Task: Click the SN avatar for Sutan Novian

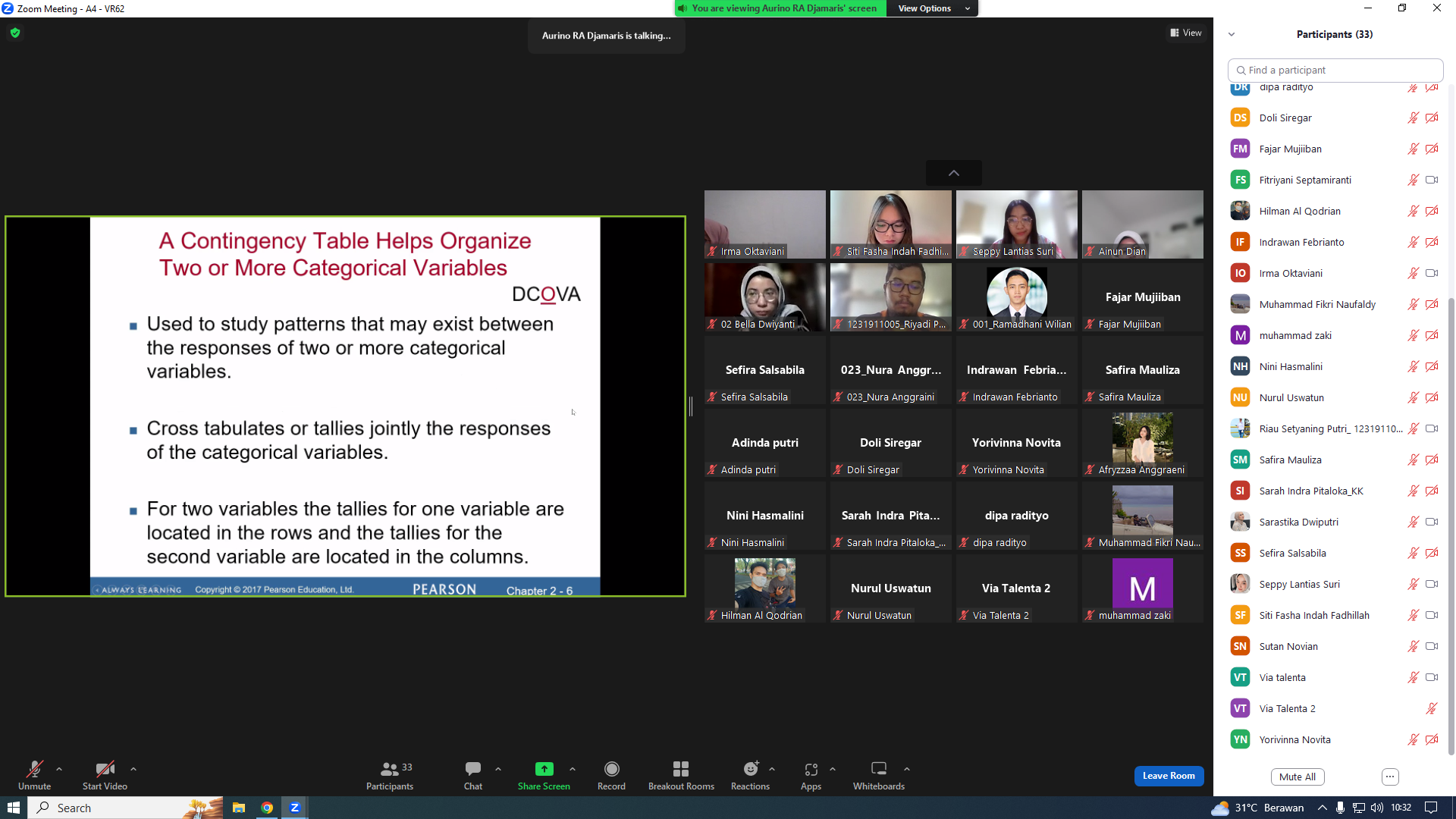Action: pos(1240,646)
